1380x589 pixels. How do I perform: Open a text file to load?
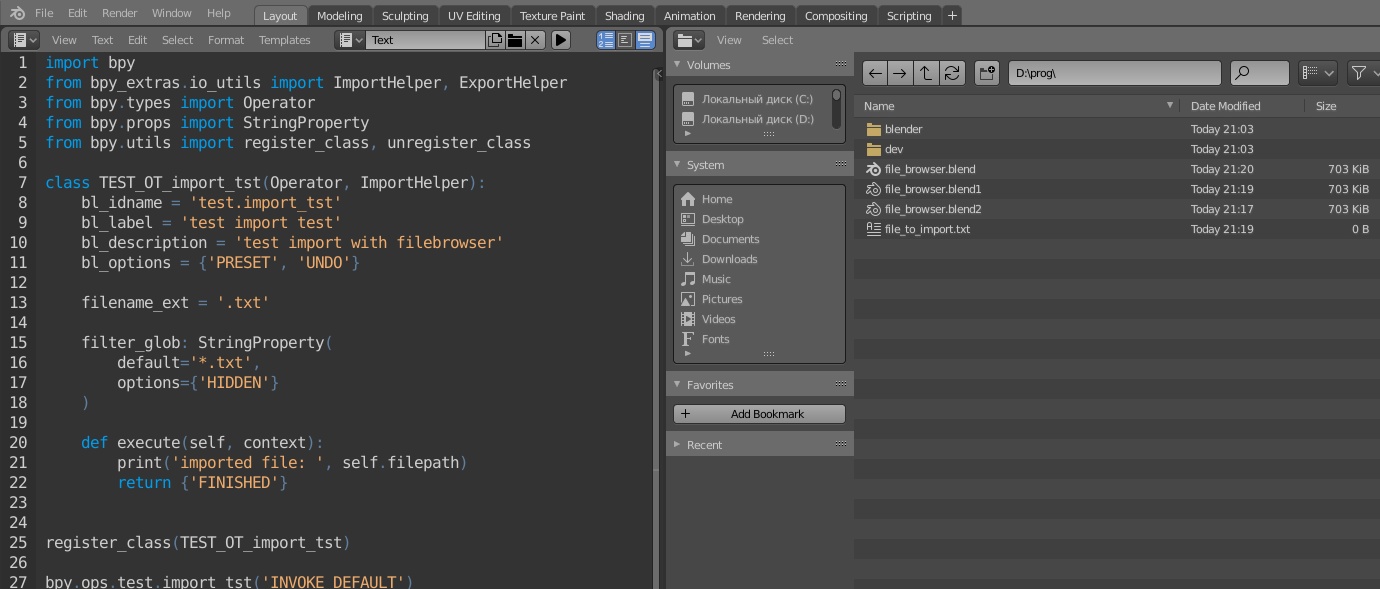[x=514, y=40]
